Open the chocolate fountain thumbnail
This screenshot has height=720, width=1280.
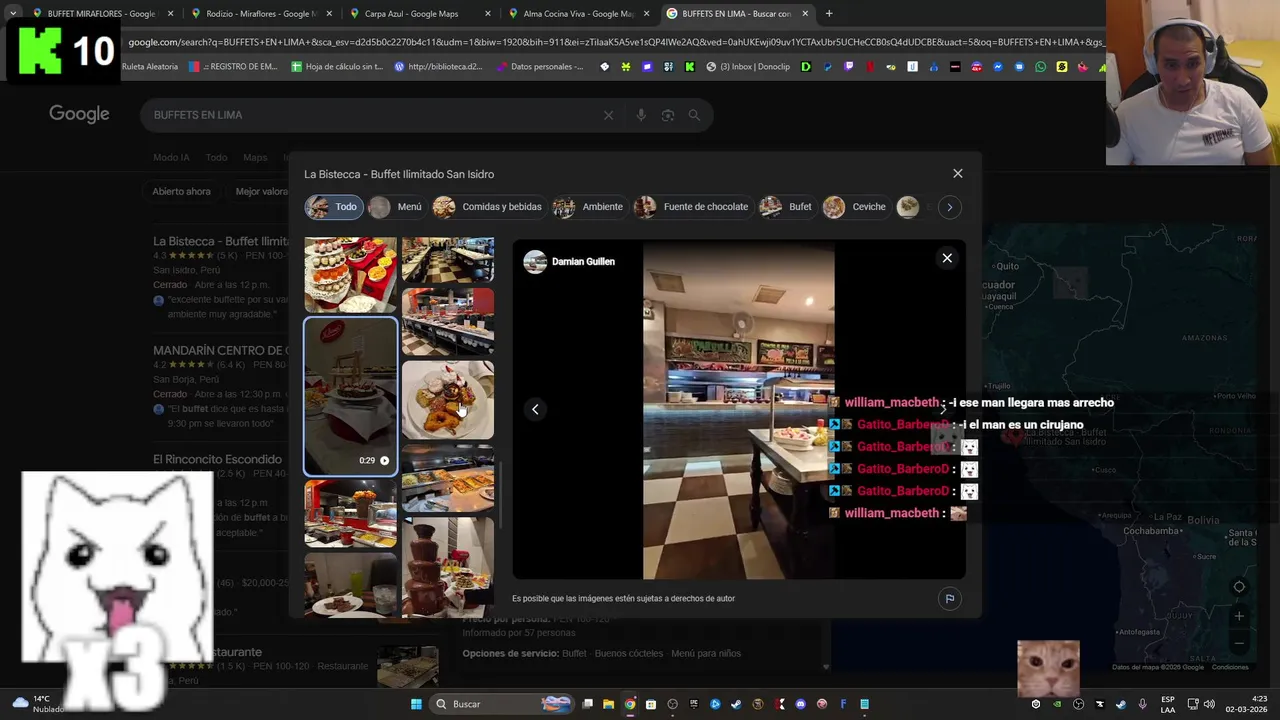pyautogui.click(x=447, y=566)
